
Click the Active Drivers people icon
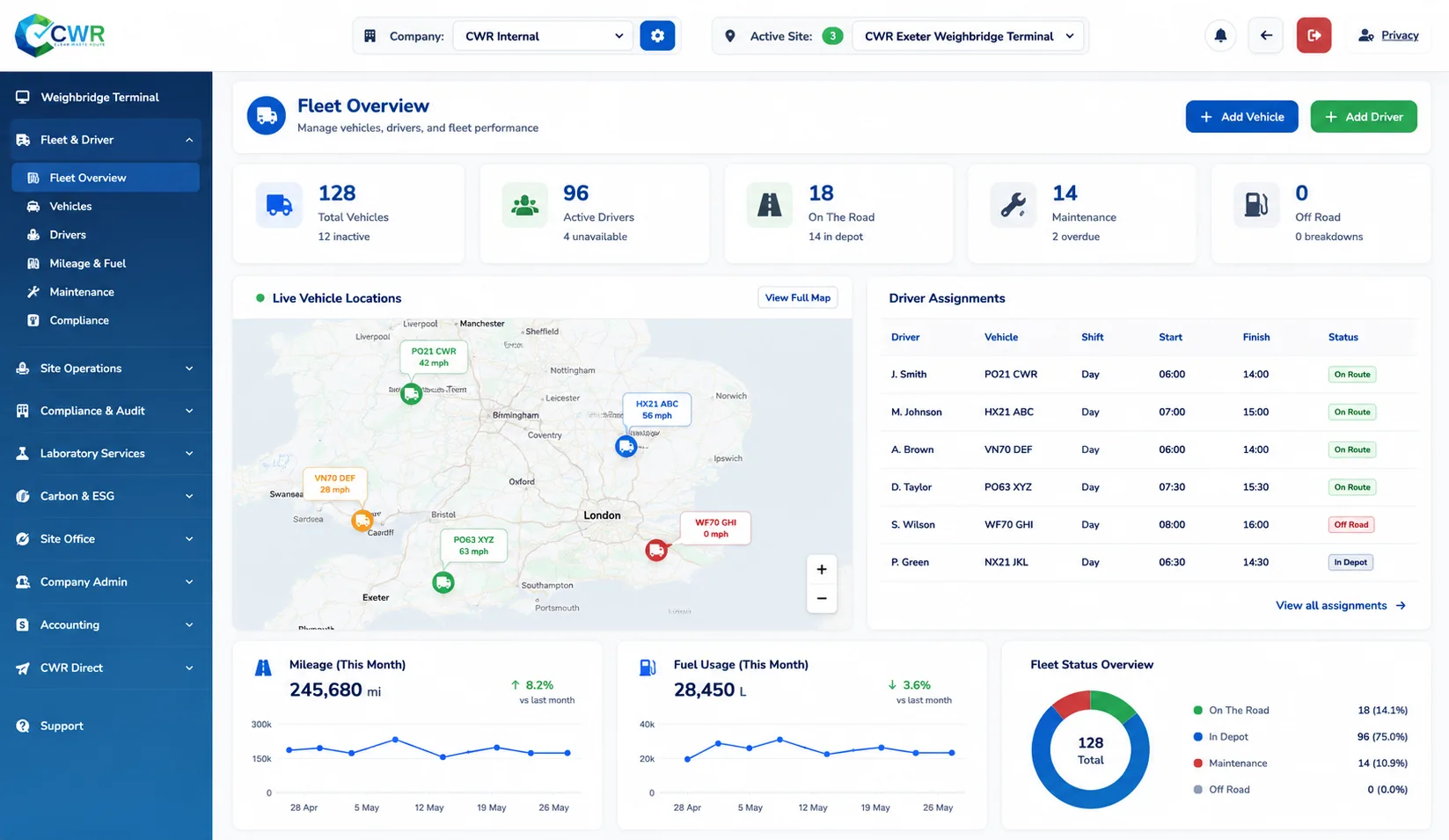[524, 205]
